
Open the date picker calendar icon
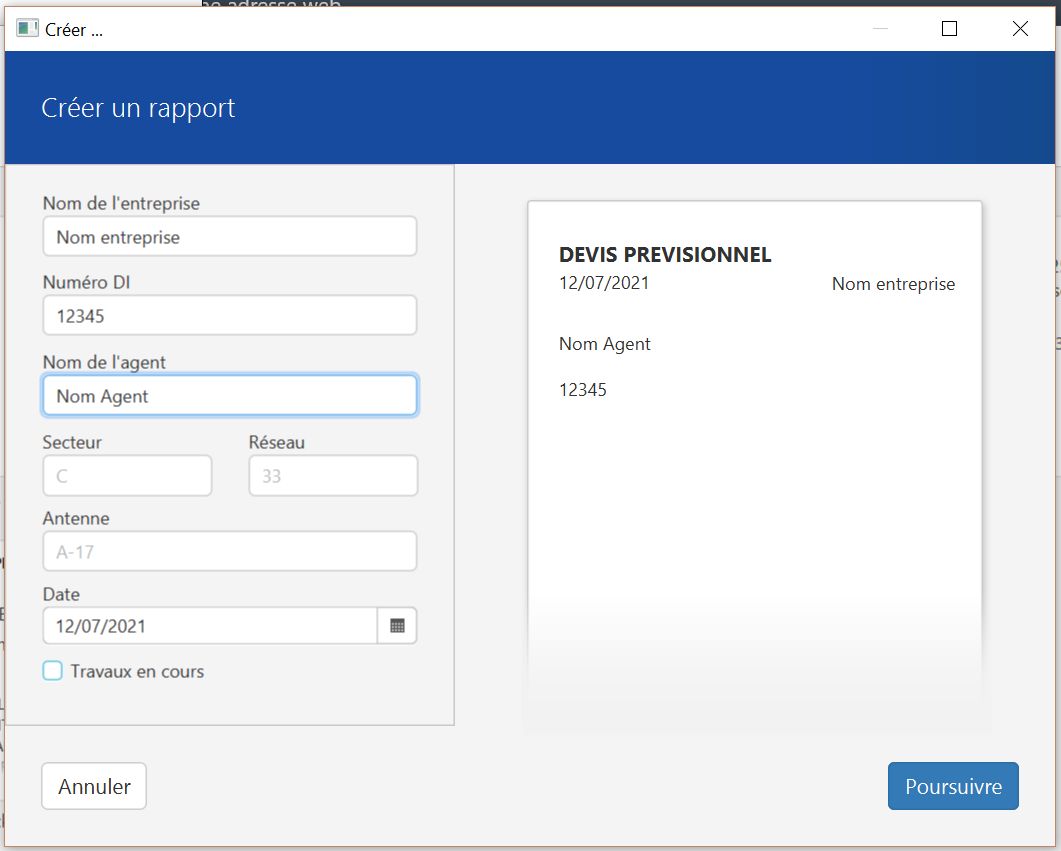[x=397, y=626]
